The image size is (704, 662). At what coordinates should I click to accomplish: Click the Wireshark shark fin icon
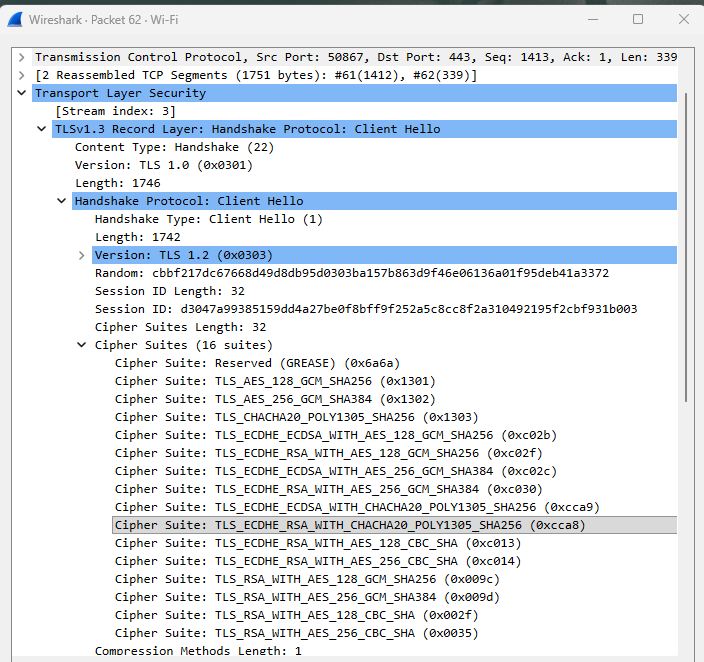(15, 20)
